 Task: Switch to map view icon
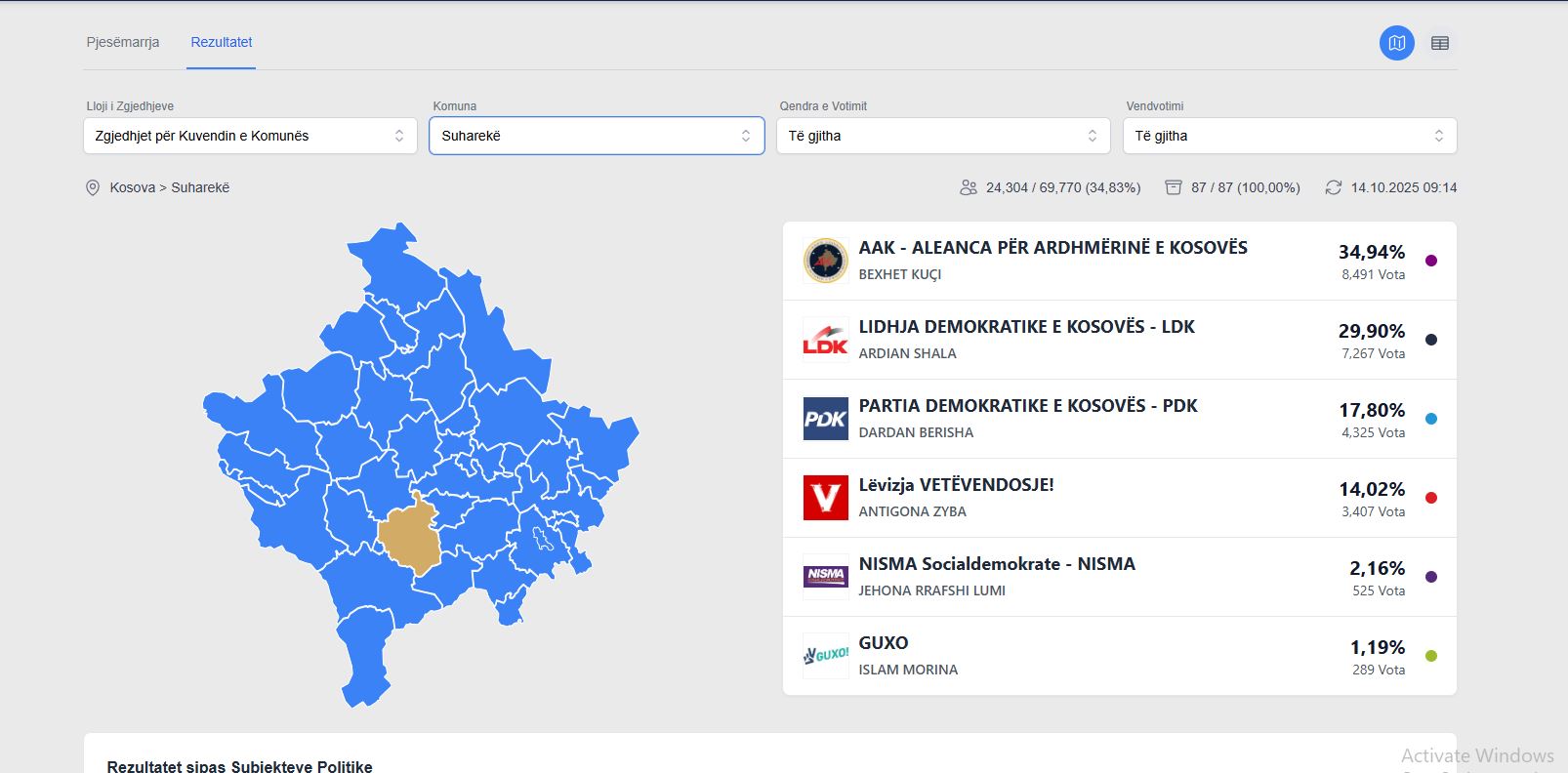coord(1396,43)
